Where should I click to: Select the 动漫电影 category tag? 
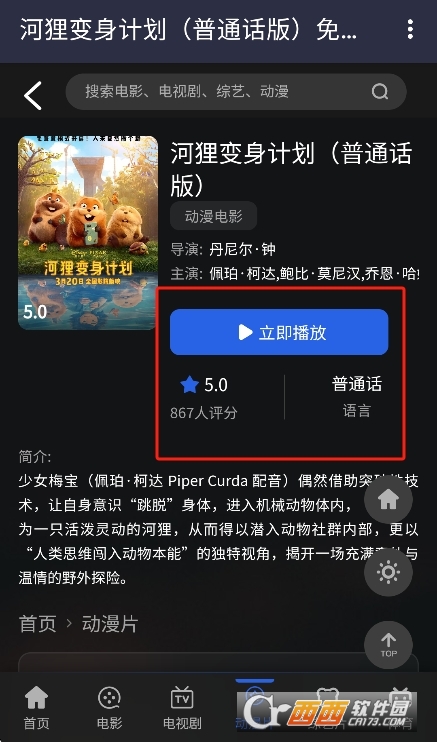coord(214,216)
